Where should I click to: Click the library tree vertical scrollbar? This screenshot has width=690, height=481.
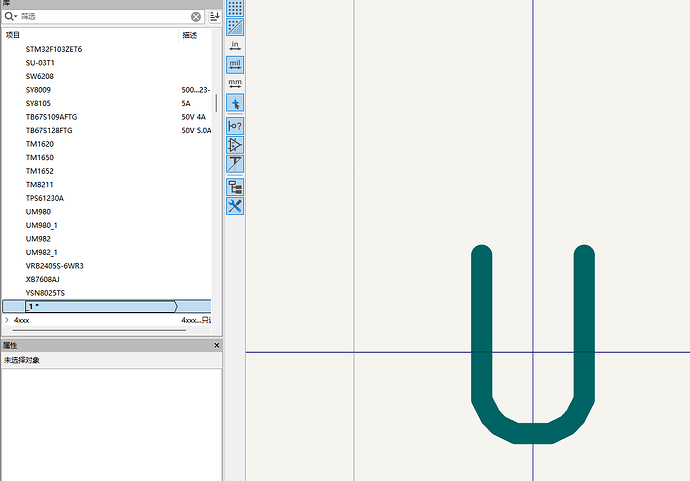pos(216,103)
